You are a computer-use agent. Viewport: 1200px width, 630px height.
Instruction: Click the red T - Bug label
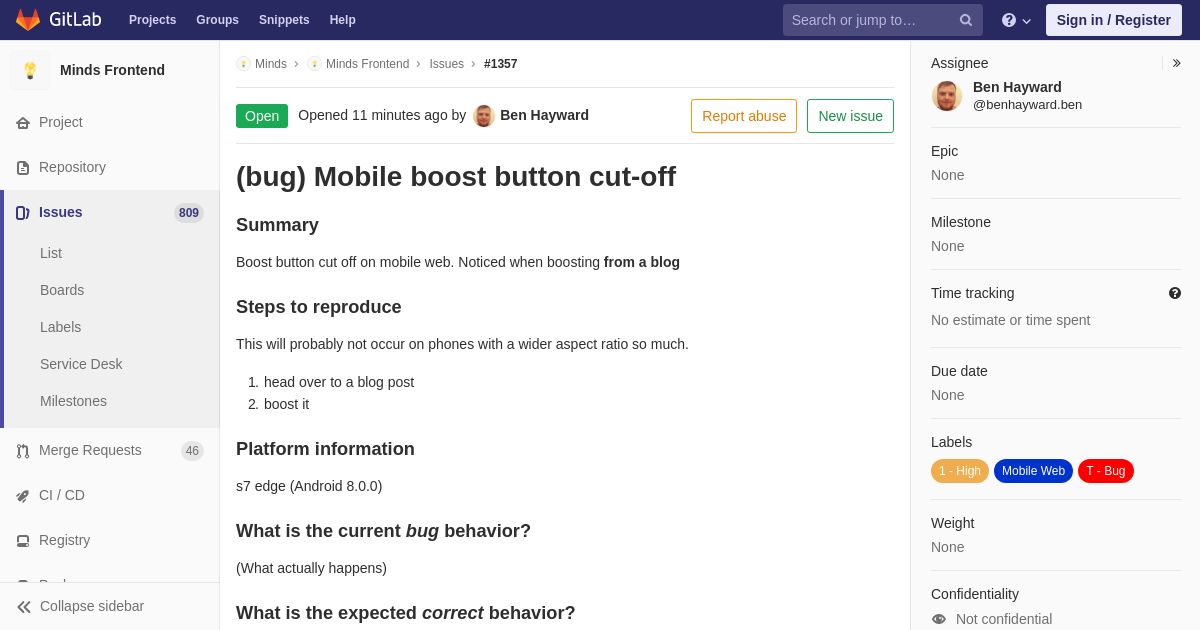click(x=1106, y=471)
